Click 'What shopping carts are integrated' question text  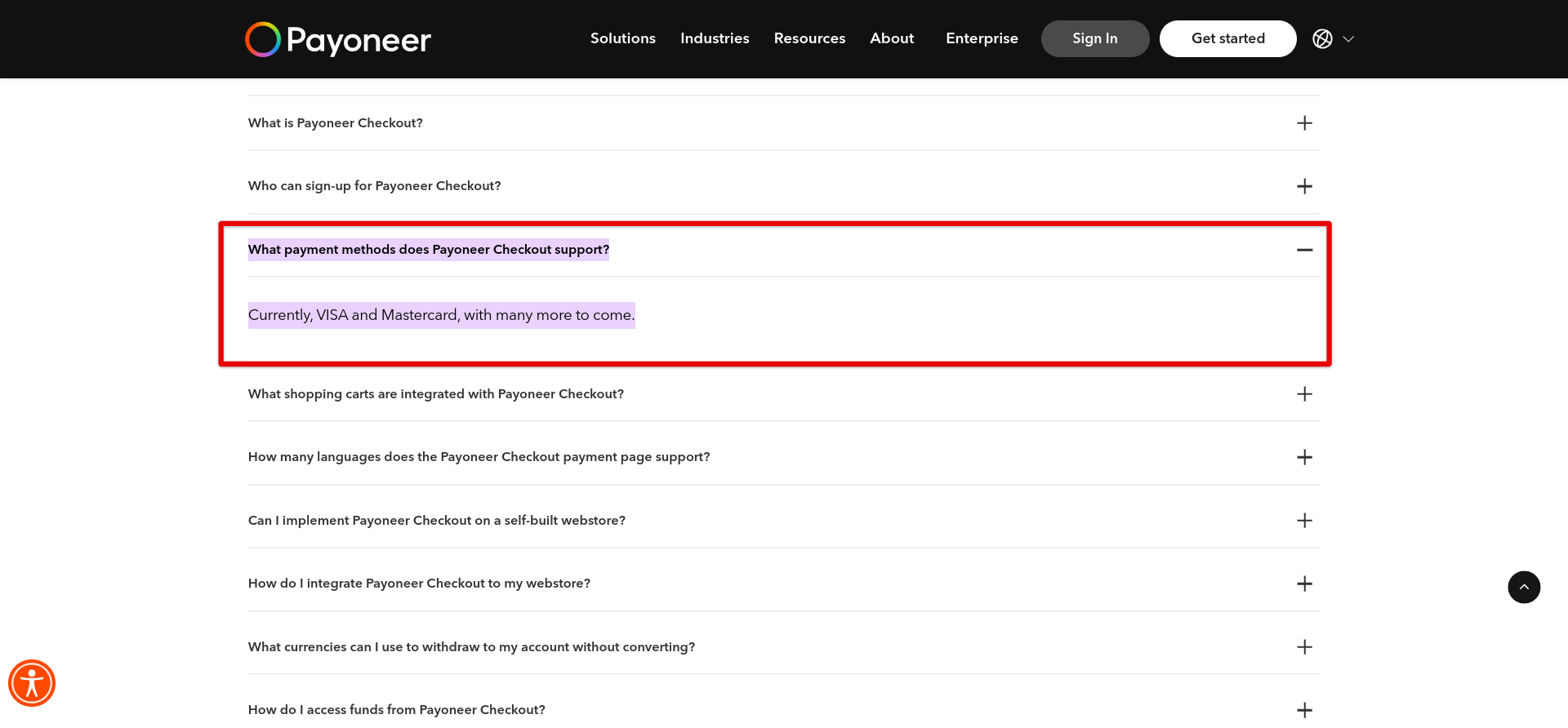pos(436,394)
